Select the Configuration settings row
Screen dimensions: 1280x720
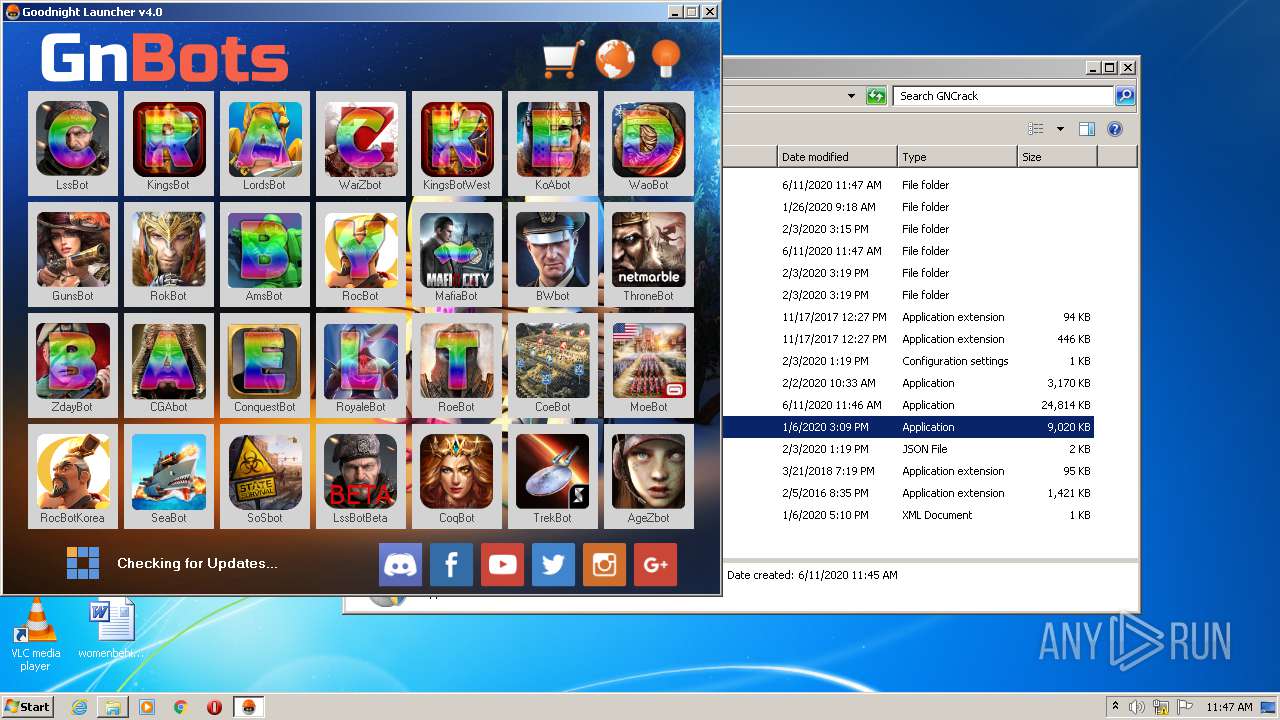pos(908,361)
